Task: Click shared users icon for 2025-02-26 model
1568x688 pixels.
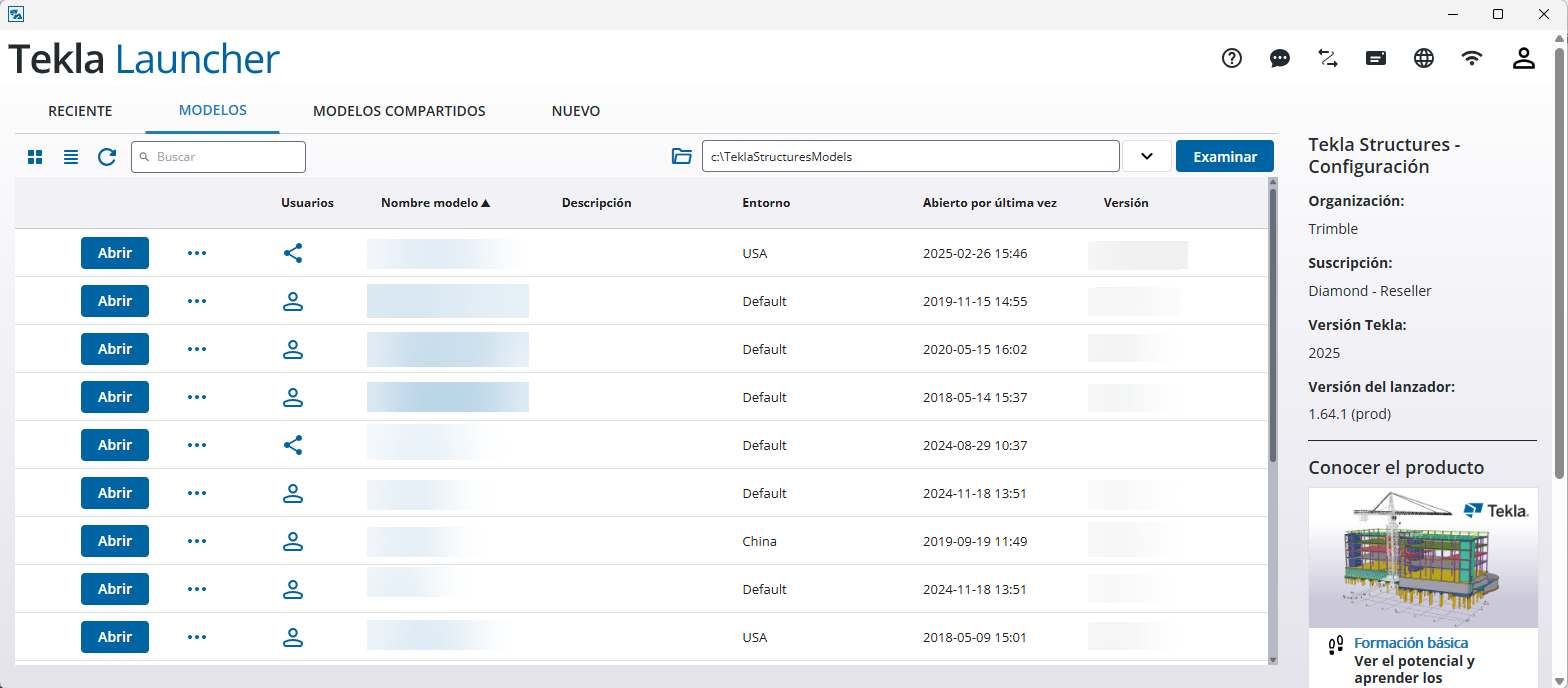Action: (x=293, y=253)
